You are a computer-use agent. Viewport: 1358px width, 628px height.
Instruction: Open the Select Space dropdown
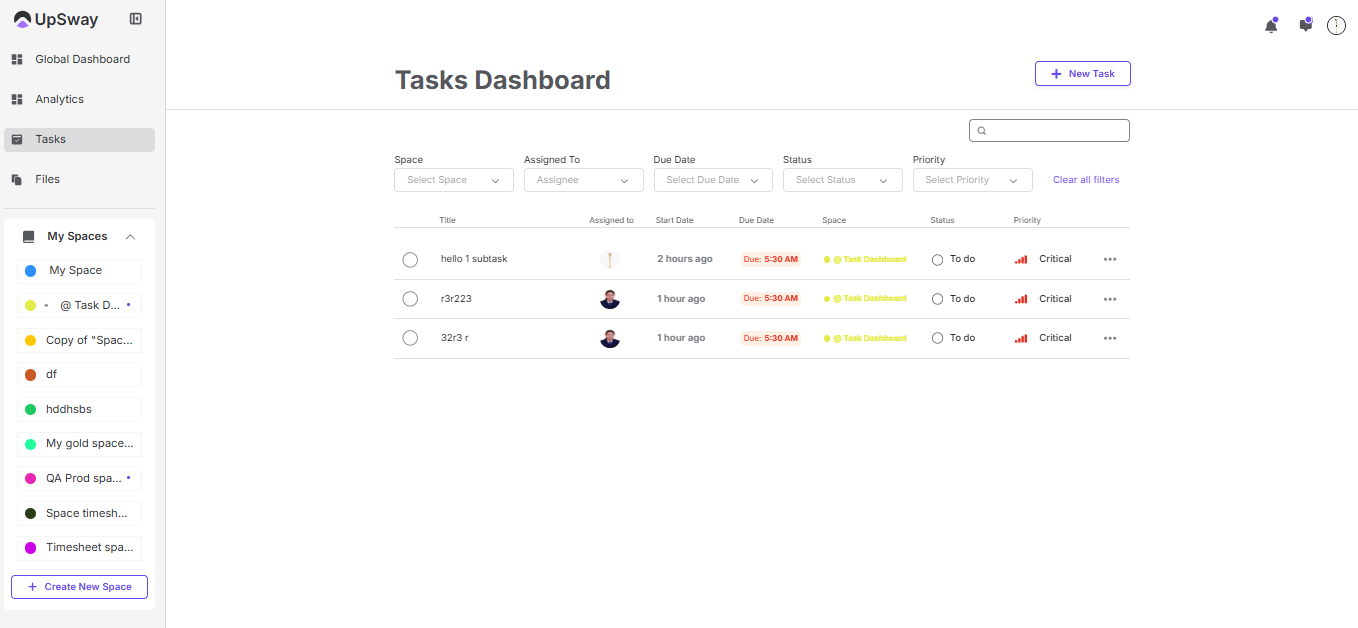(x=453, y=180)
